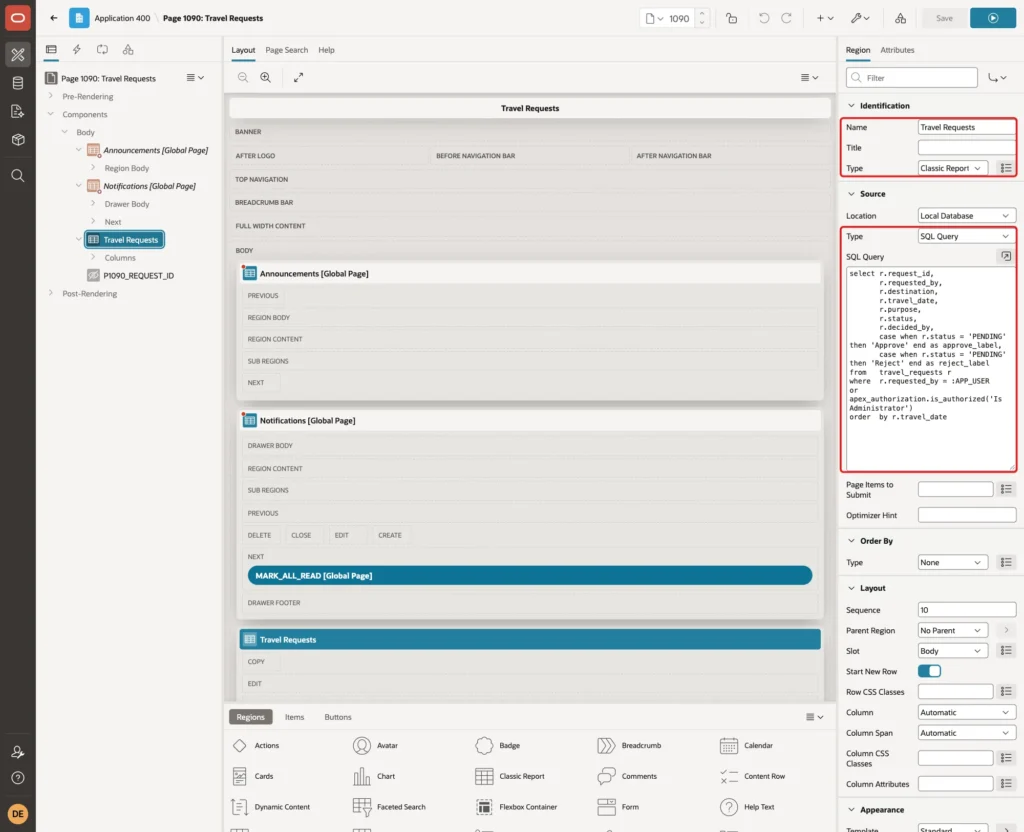Click the property Filter search field

coord(912,78)
